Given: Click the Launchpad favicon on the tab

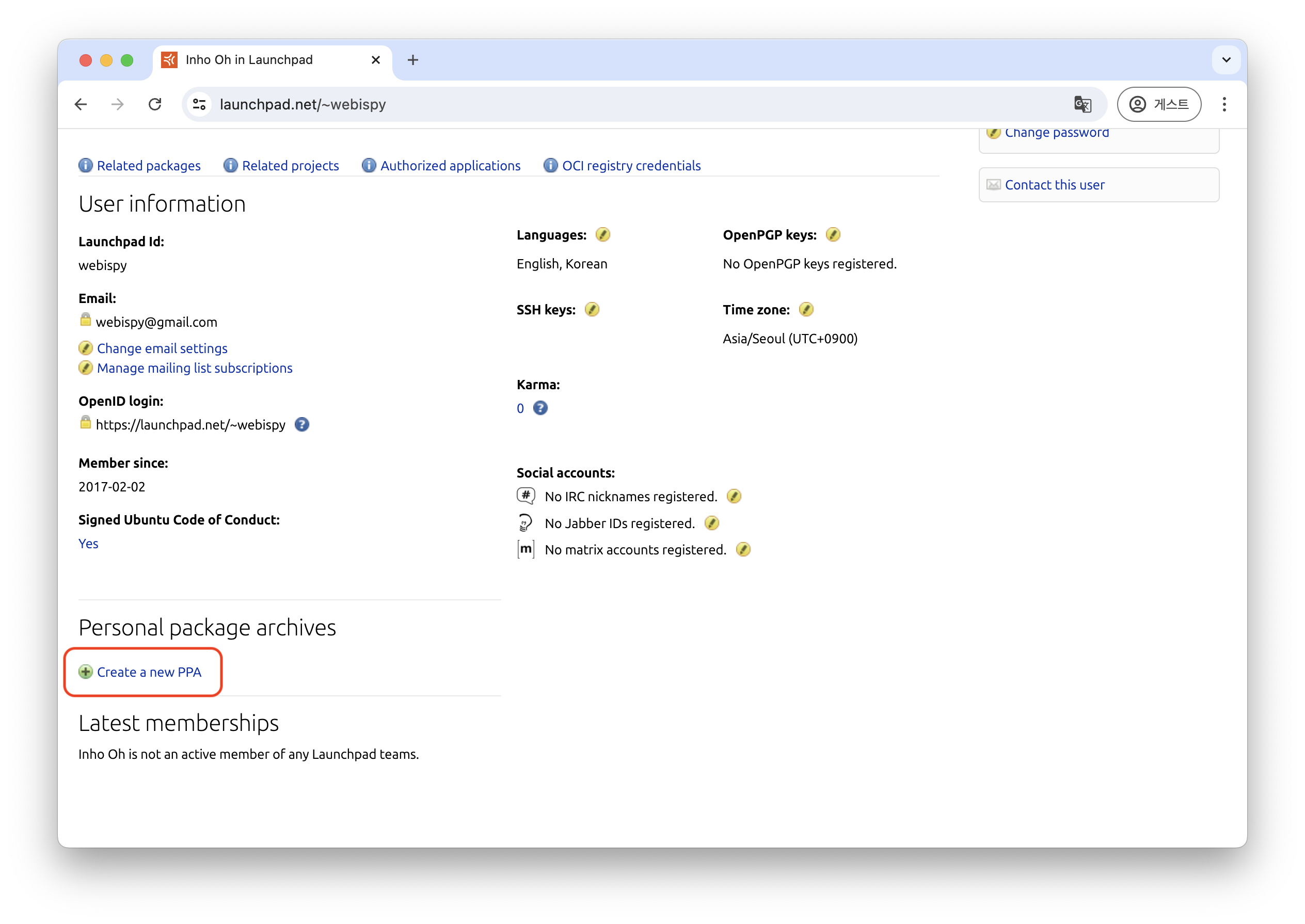Looking at the screenshot, I should coord(169,60).
